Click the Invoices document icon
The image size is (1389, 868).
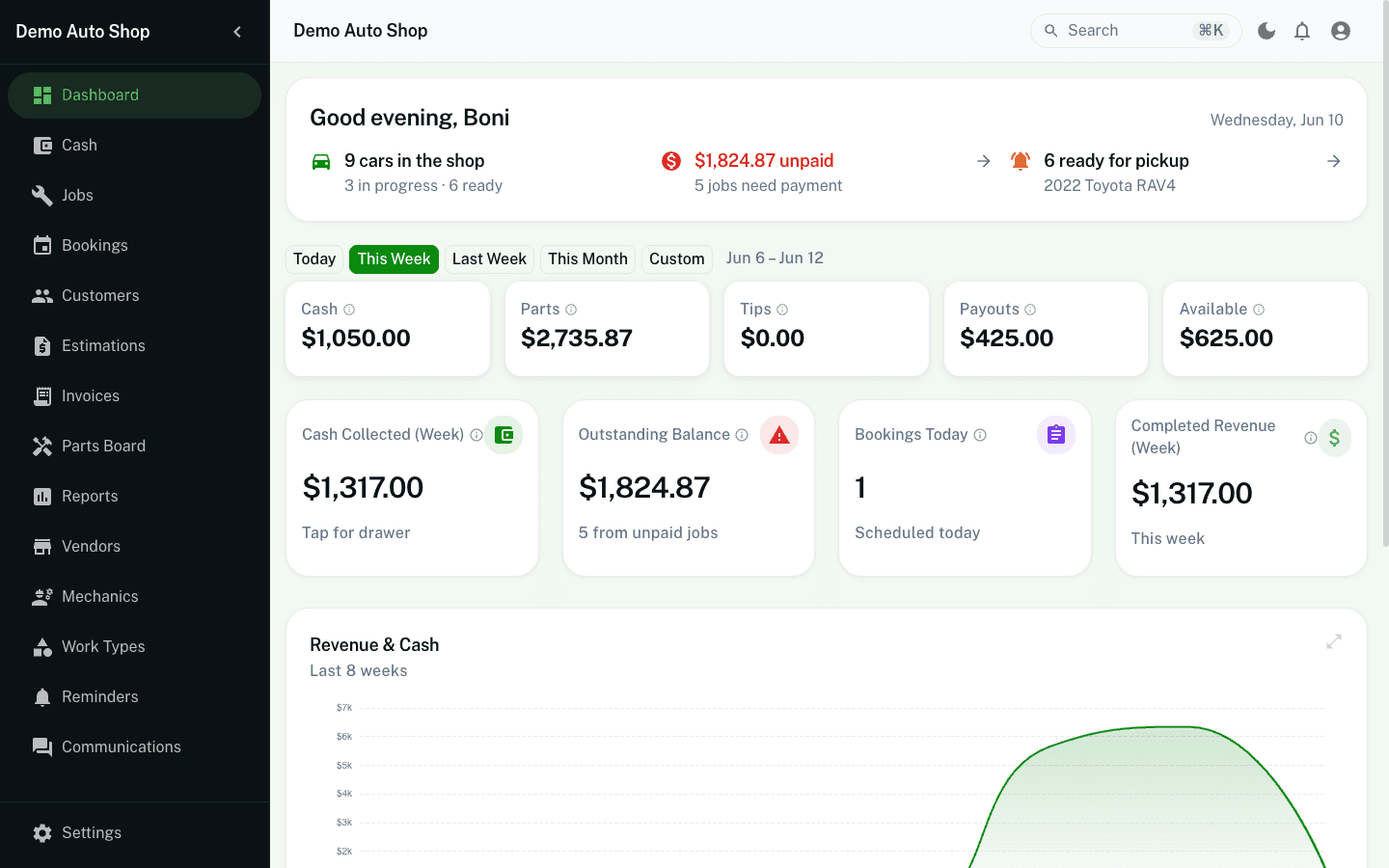42,396
